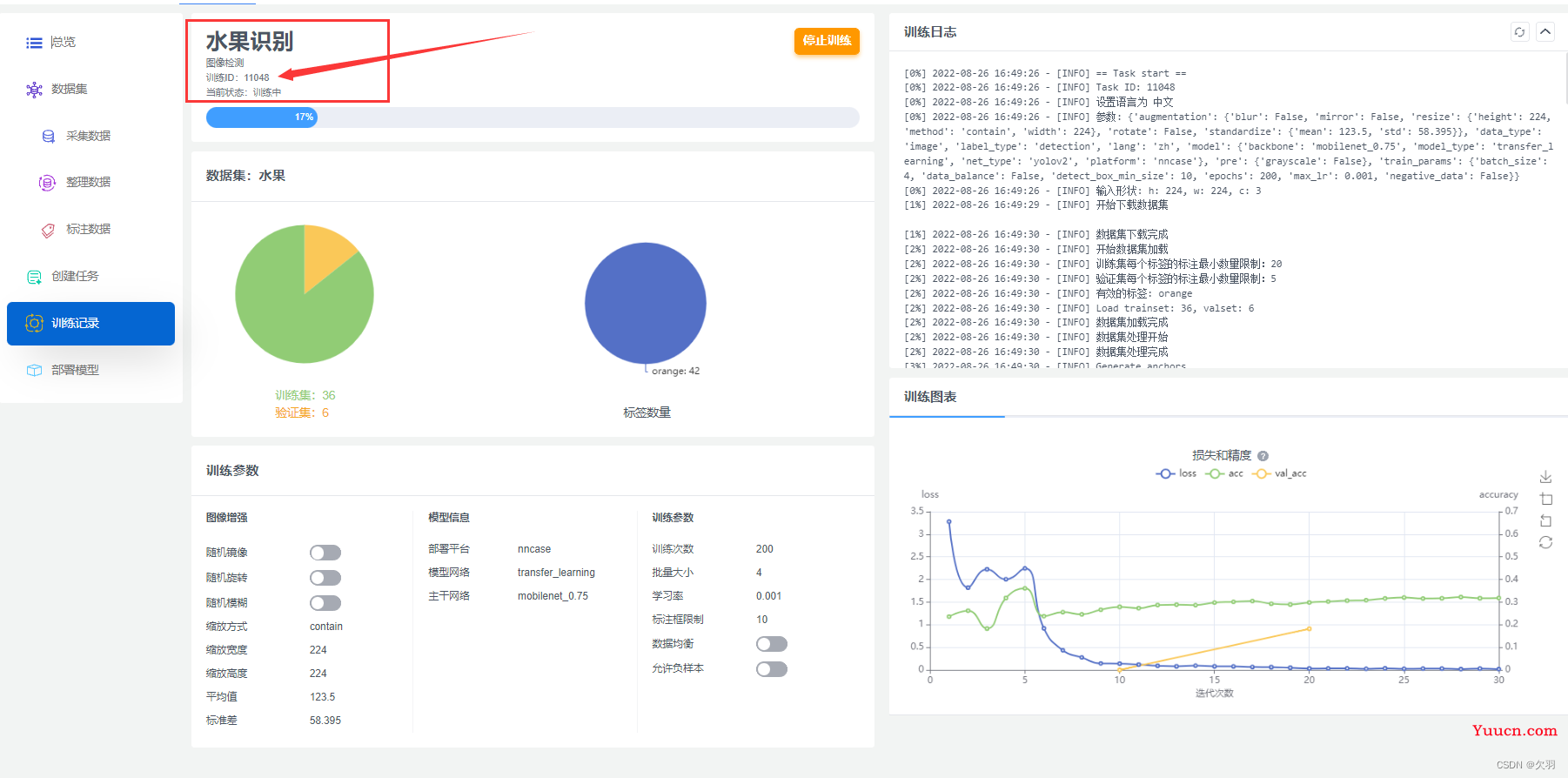Collapse the 训练日志 panel with chevron
The width and height of the screenshot is (1568, 778).
click(1545, 31)
